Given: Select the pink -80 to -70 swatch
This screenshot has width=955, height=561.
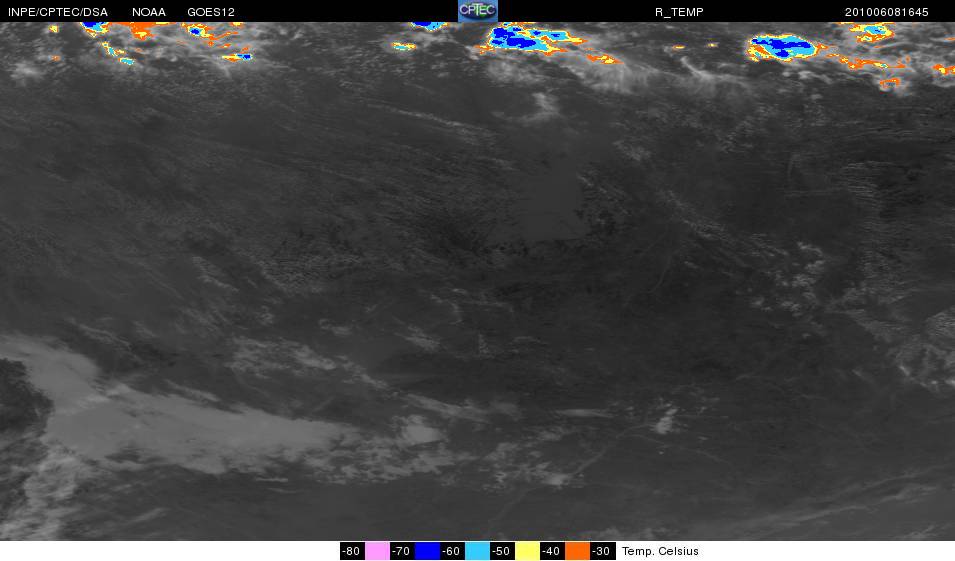Looking at the screenshot, I should 377,551.
